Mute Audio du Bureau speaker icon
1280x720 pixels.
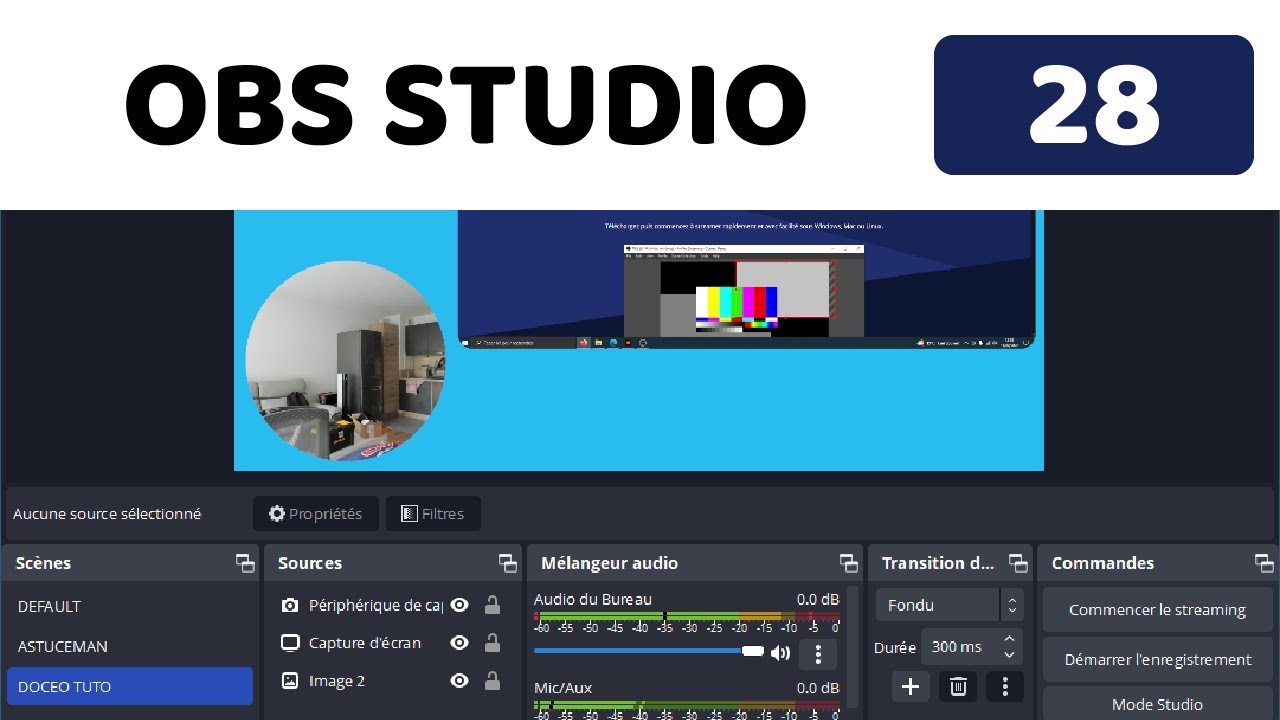[x=780, y=653]
